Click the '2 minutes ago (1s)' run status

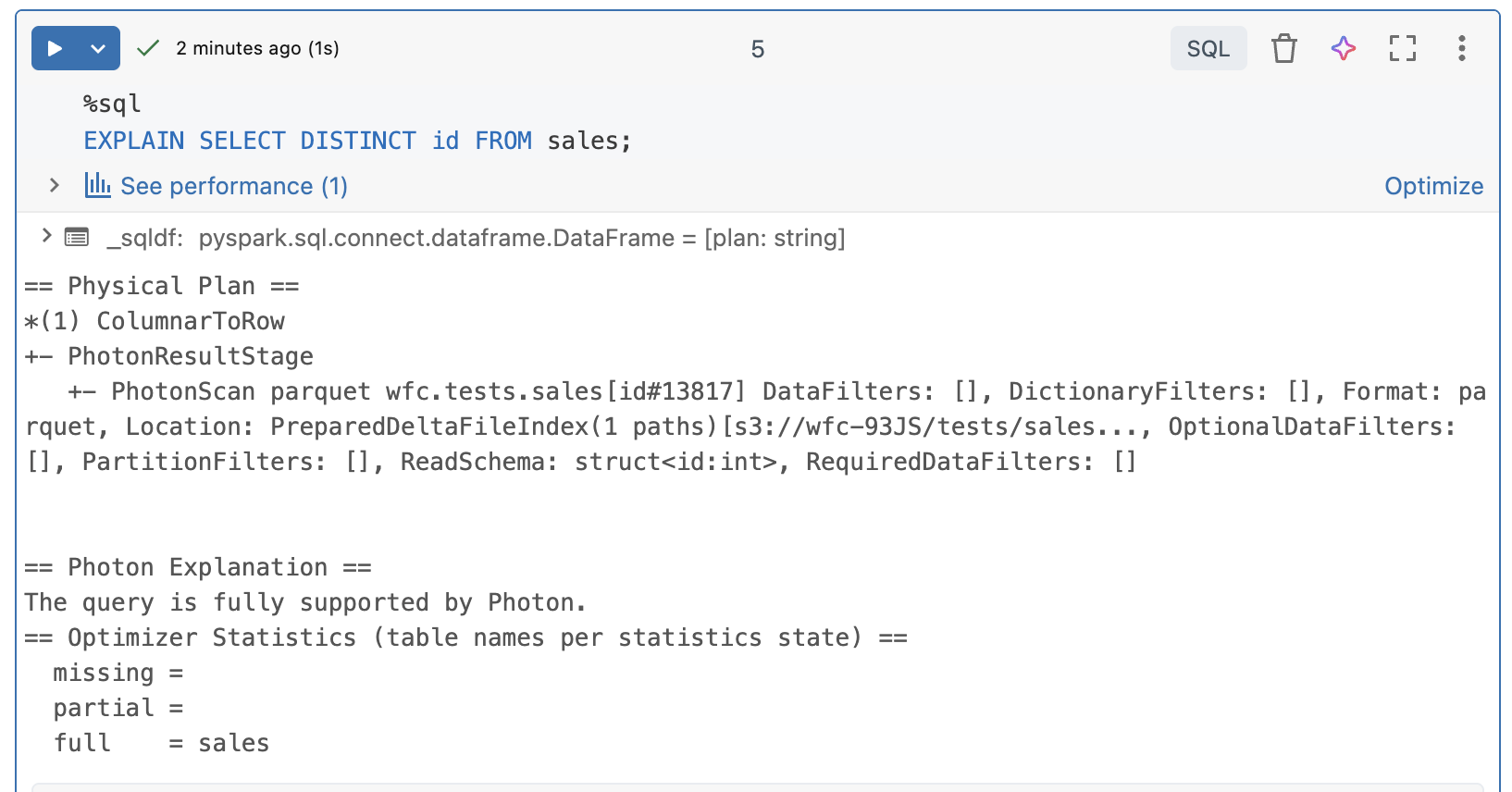pos(257,48)
